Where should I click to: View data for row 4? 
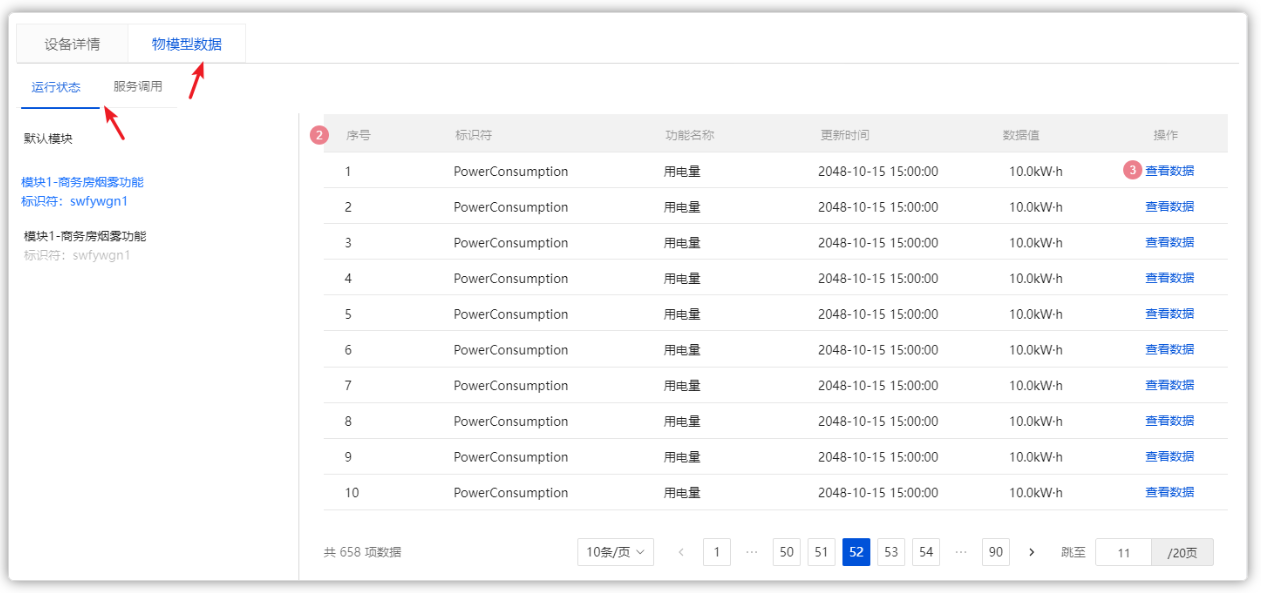click(1169, 278)
